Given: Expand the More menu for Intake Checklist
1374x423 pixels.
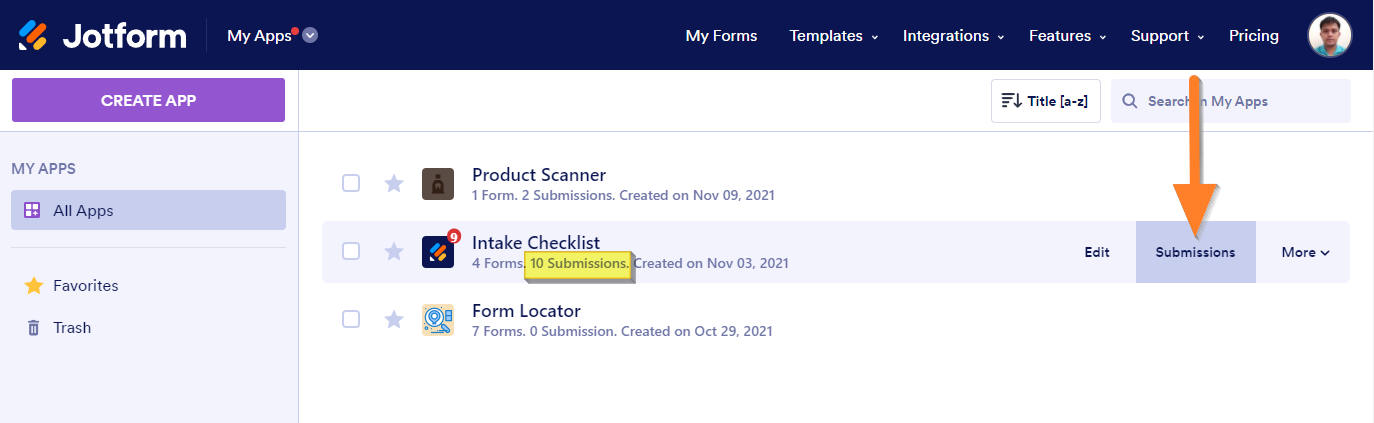Looking at the screenshot, I should tap(1305, 252).
